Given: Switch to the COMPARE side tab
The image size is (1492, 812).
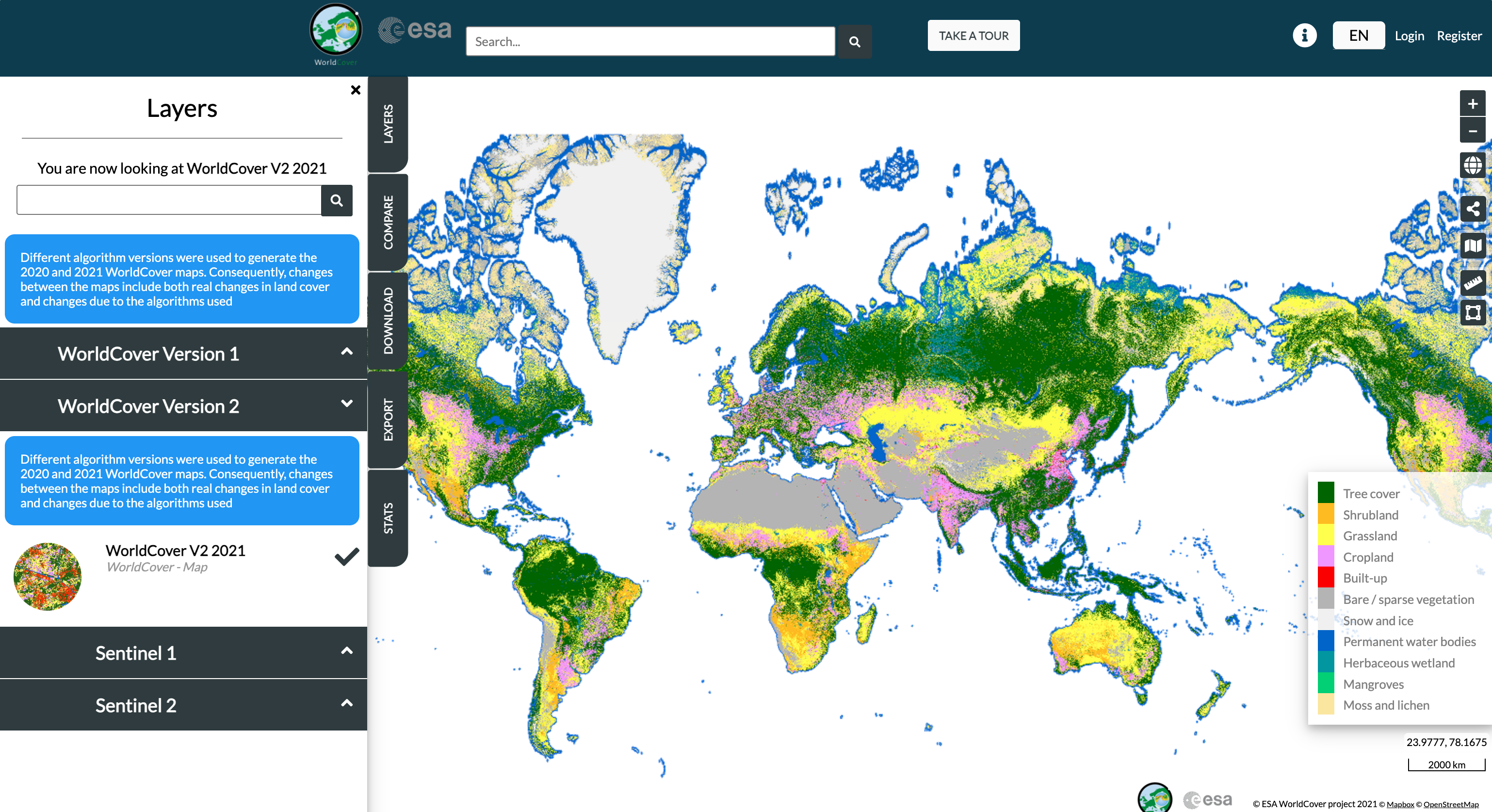Looking at the screenshot, I should tap(388, 222).
